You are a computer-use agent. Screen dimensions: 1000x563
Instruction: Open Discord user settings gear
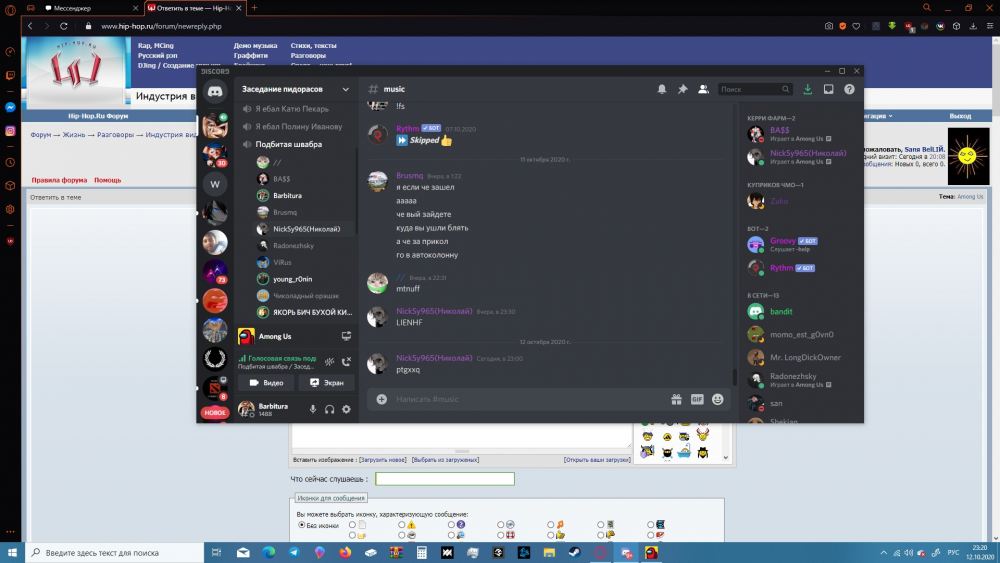pyautogui.click(x=346, y=409)
